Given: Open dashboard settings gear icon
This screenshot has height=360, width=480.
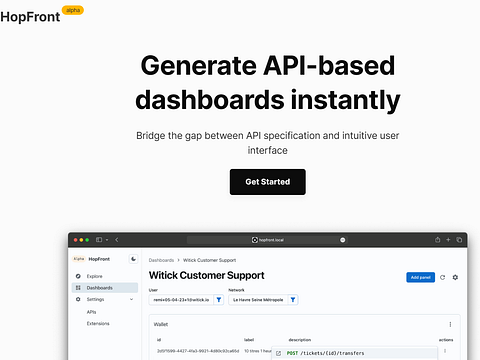Looking at the screenshot, I should [x=455, y=277].
